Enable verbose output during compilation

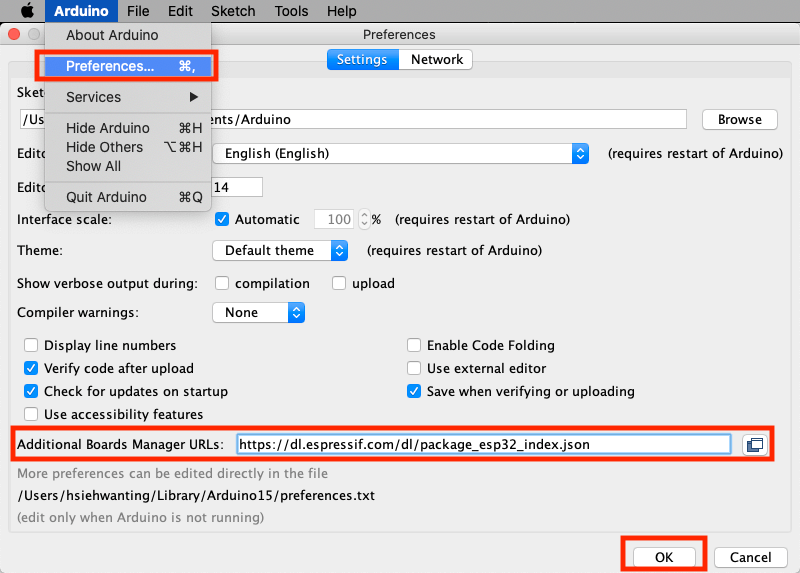[x=223, y=283]
